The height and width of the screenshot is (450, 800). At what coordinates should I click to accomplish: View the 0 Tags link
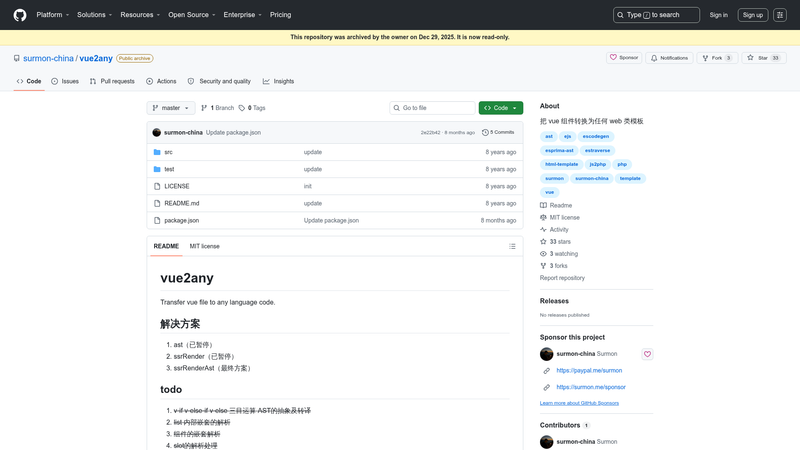[252, 108]
